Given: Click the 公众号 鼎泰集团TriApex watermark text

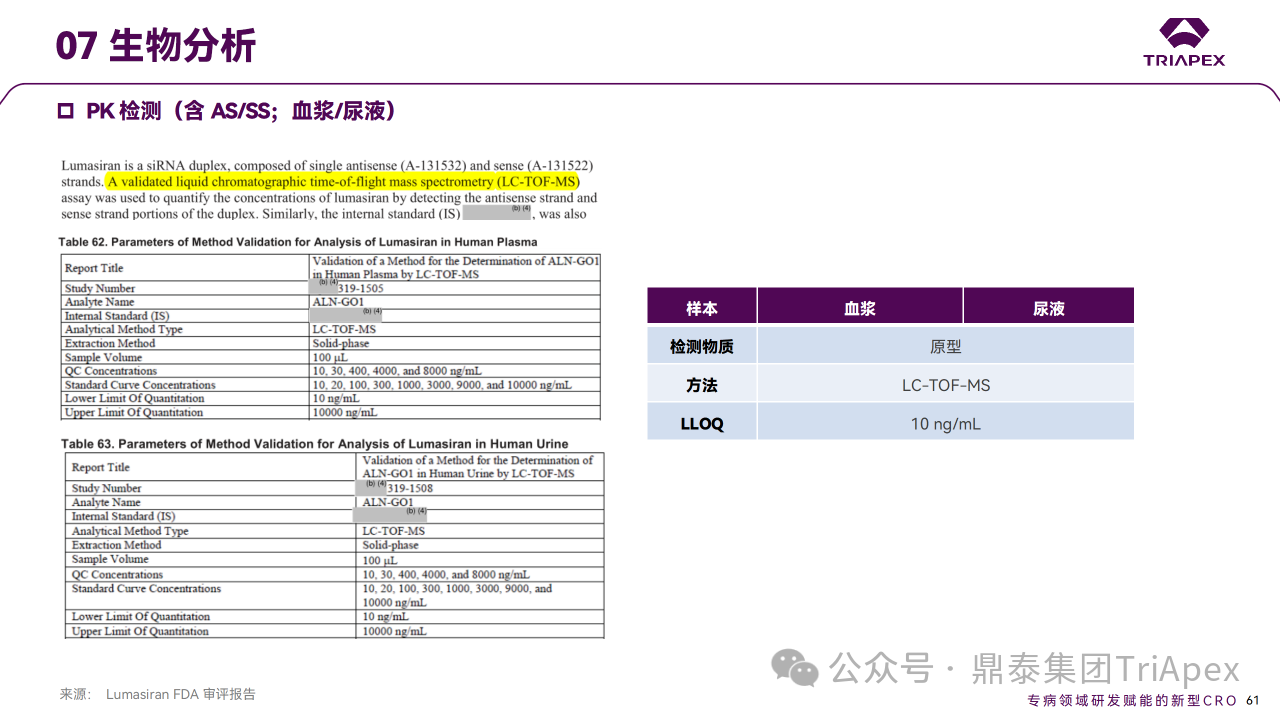Looking at the screenshot, I should 1035,668.
